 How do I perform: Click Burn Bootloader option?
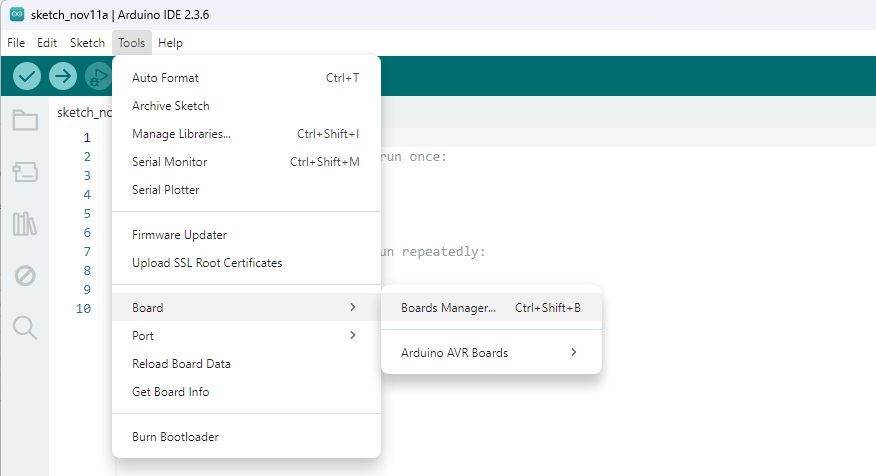(175, 437)
